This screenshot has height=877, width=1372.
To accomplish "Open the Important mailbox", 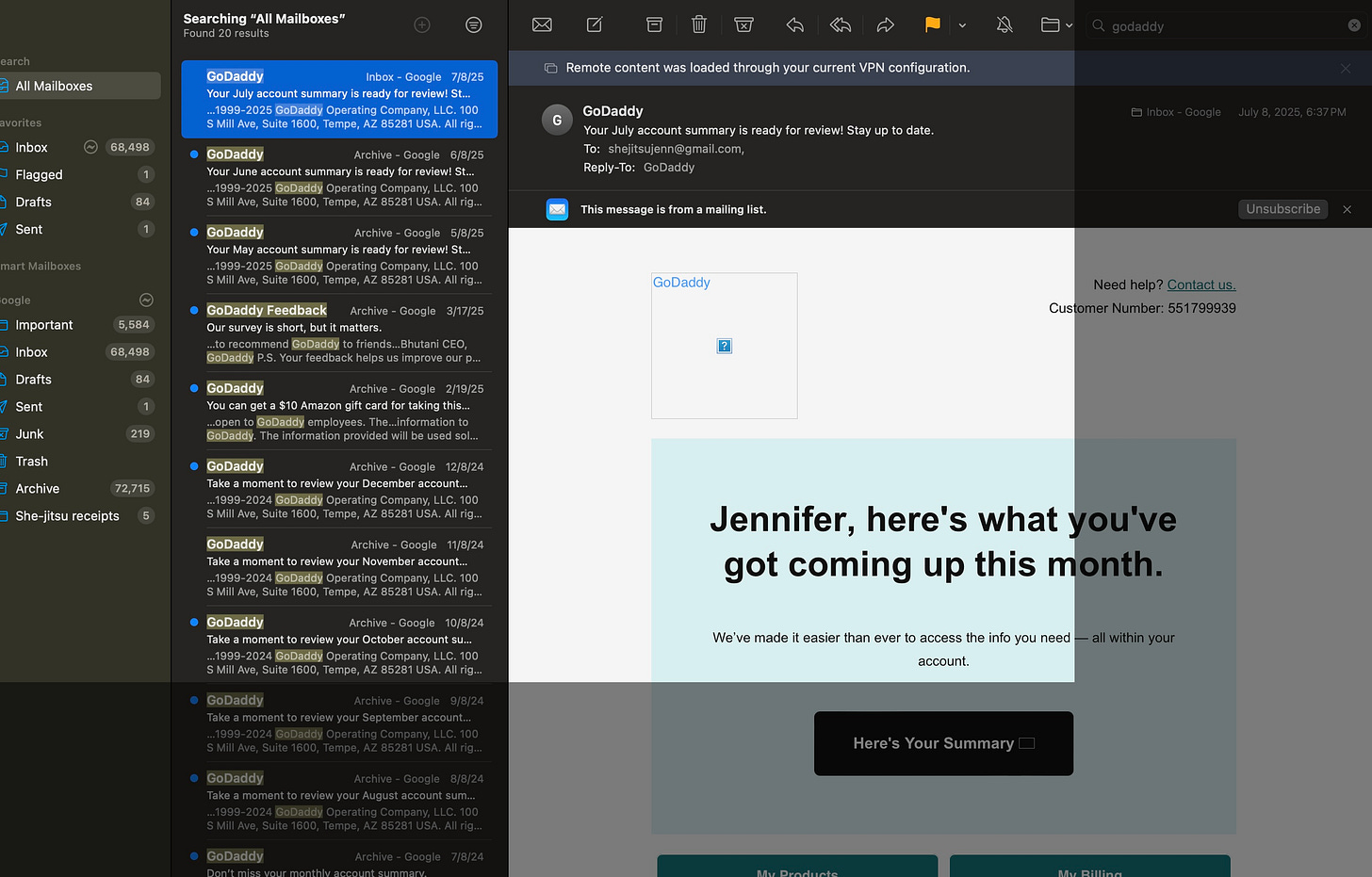I will point(80,325).
